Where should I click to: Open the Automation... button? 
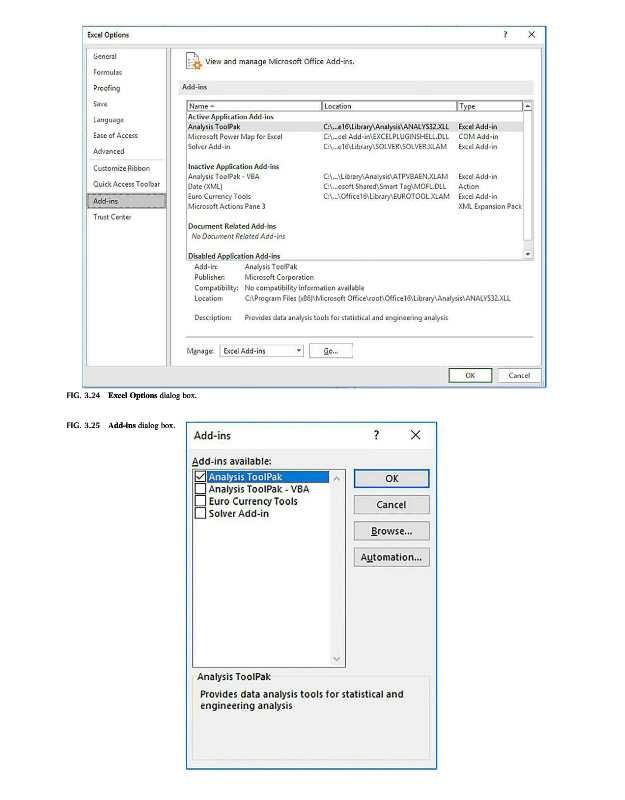391,557
